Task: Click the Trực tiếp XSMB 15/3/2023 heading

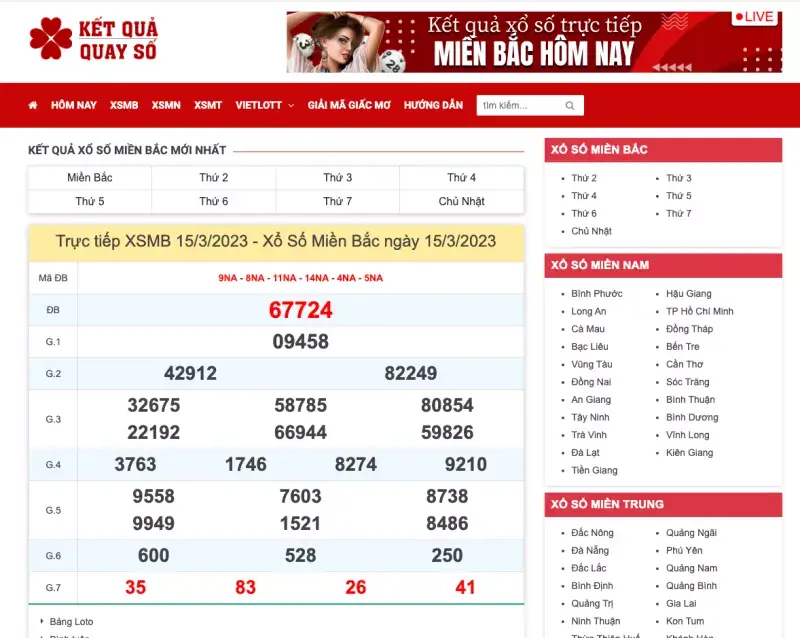Action: pyautogui.click(x=276, y=241)
